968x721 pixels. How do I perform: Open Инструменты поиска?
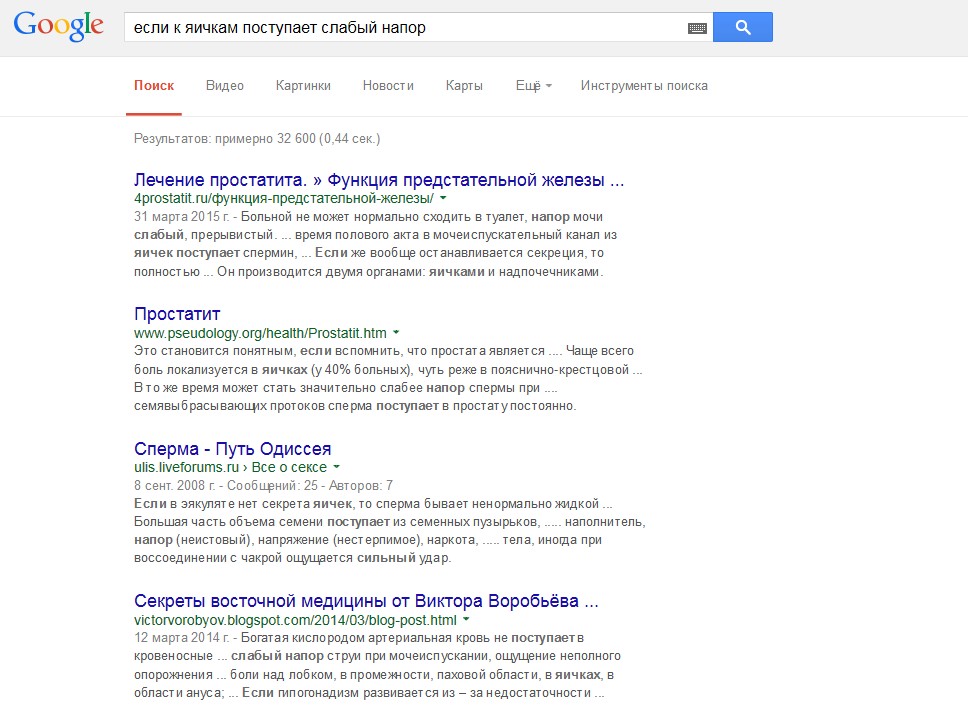644,86
